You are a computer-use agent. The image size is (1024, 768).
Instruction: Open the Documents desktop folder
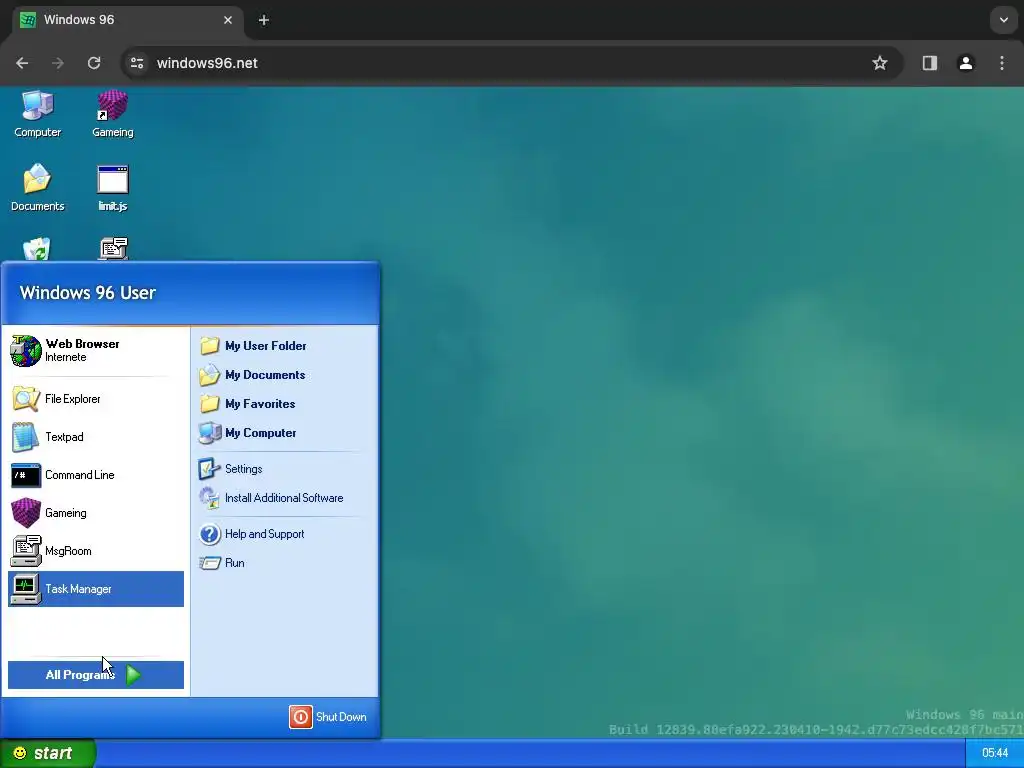(x=37, y=188)
